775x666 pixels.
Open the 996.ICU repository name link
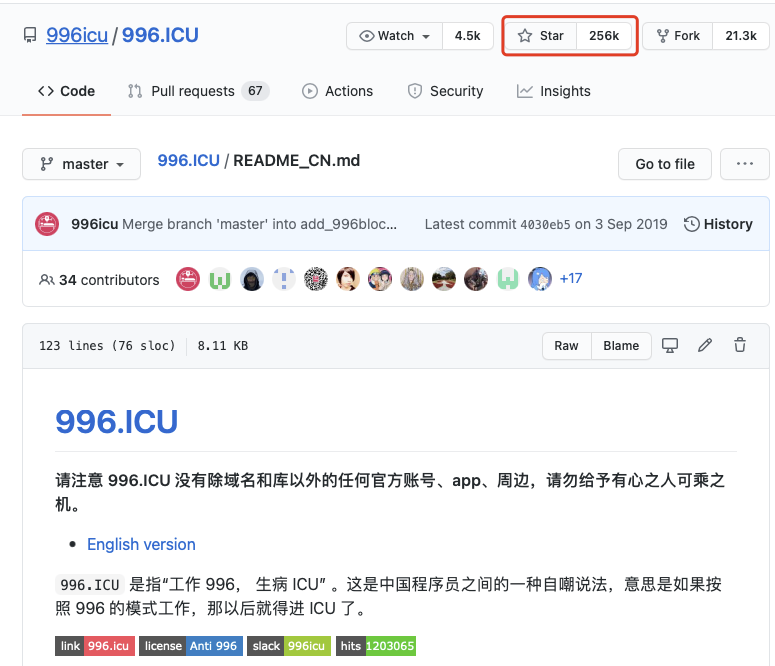tap(160, 35)
